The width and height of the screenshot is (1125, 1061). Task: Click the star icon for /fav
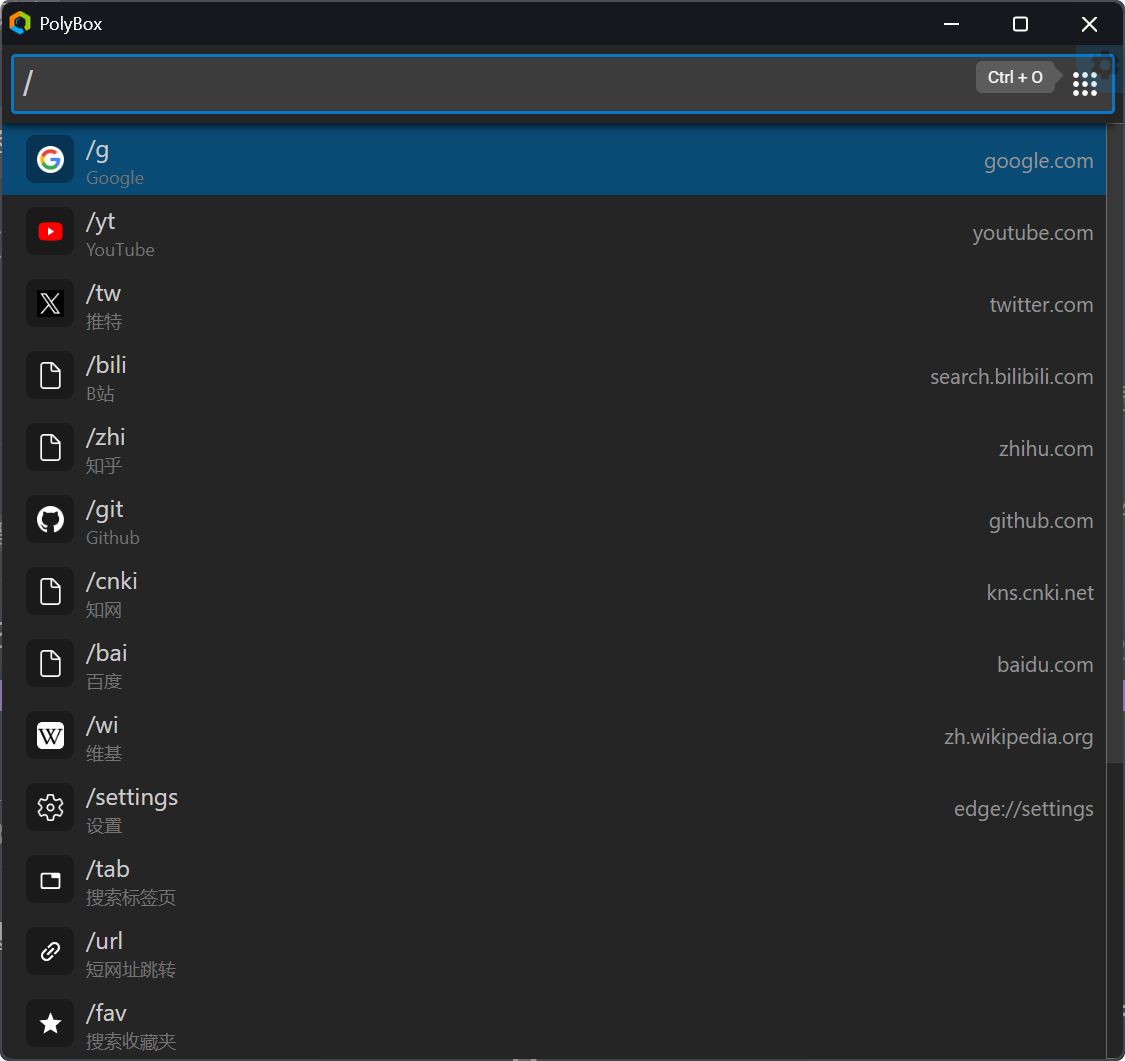[50, 1024]
